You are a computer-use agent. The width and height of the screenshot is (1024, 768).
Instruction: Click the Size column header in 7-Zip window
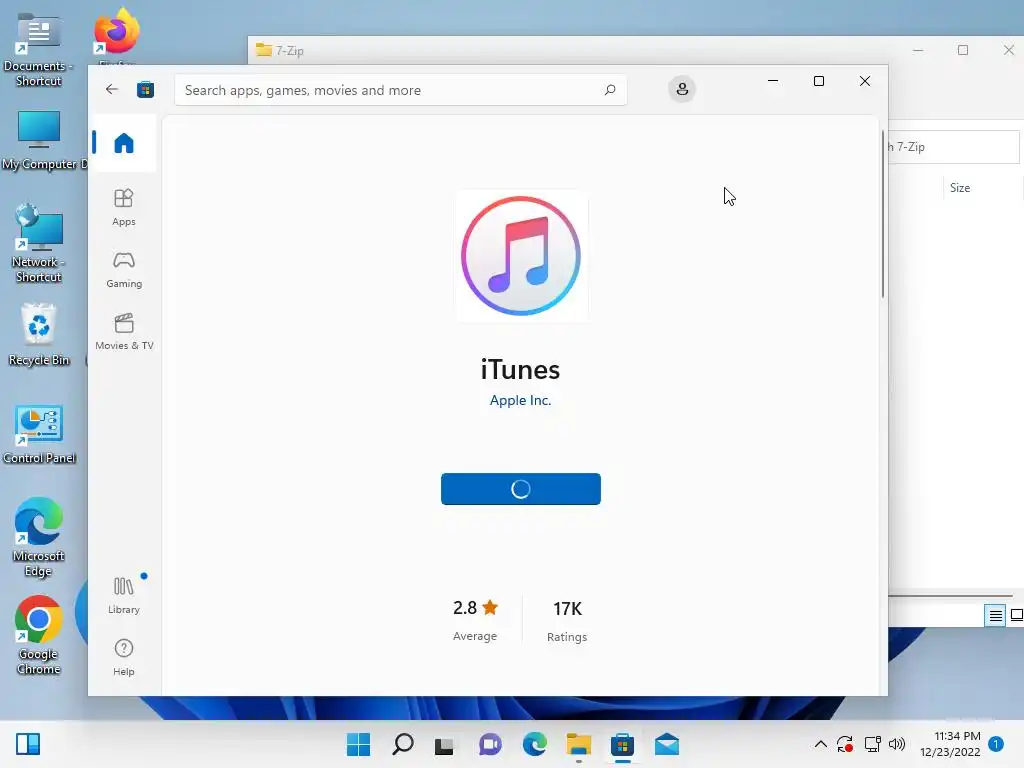(x=959, y=188)
